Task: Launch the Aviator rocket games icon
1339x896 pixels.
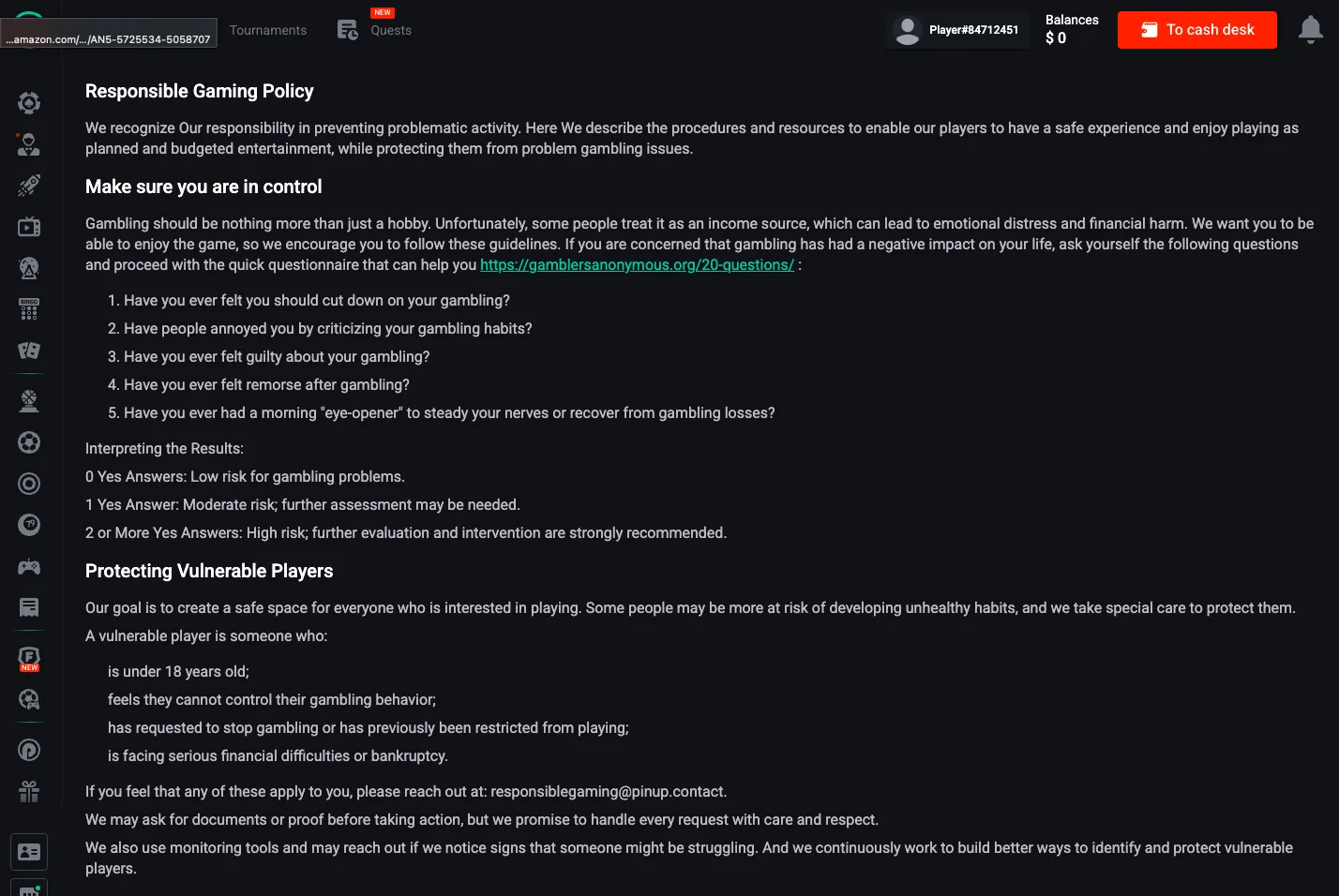Action: 28,185
